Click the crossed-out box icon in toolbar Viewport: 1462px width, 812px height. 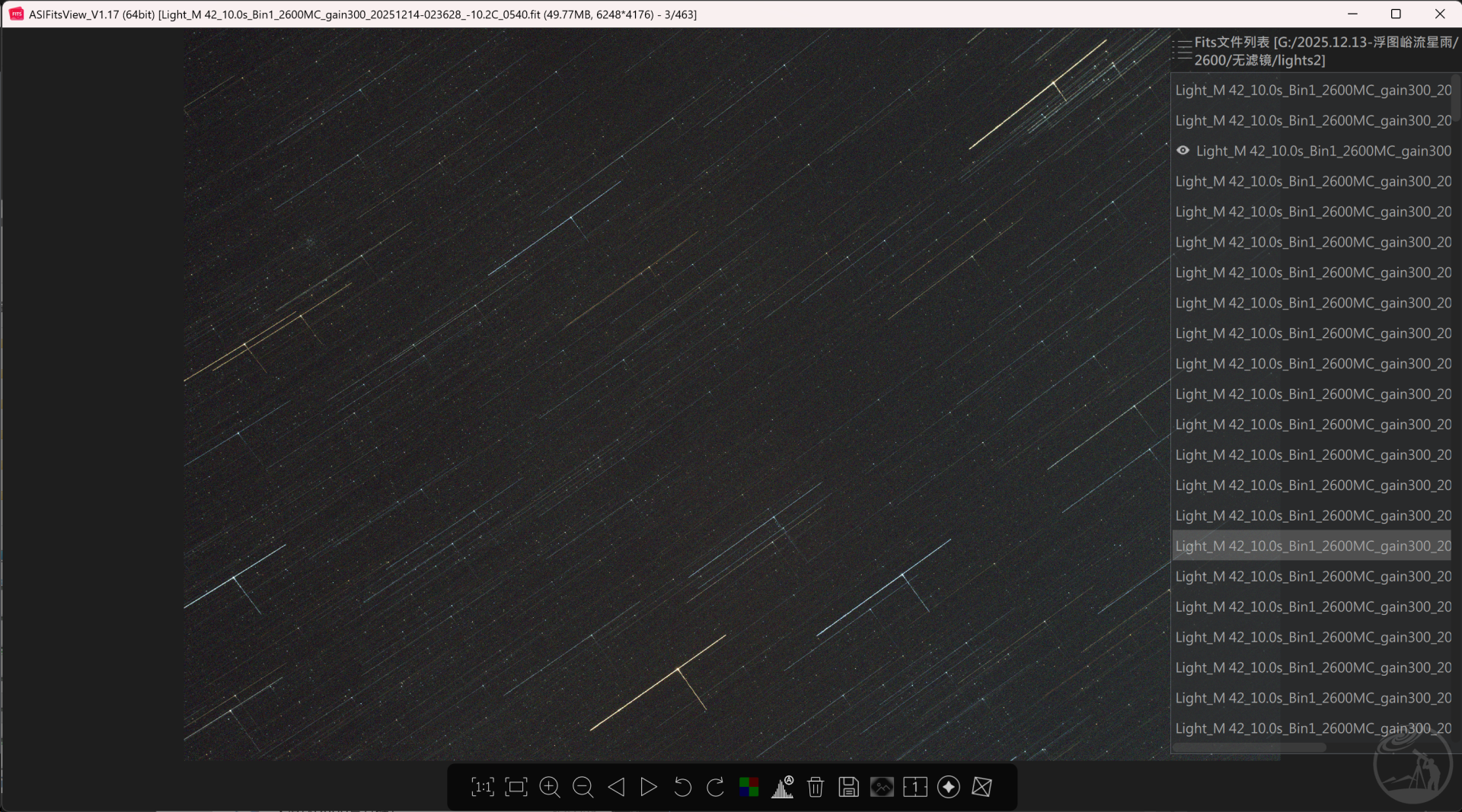(982, 787)
